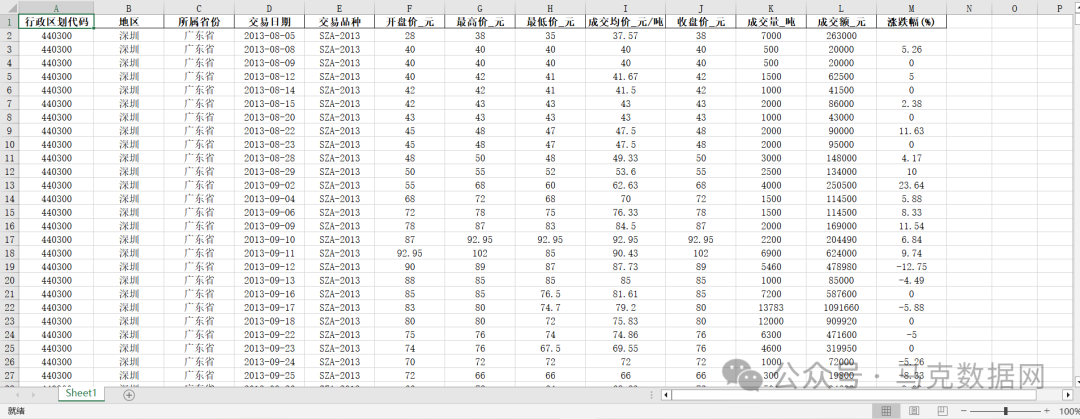Select the cell with value 23.64
The height and width of the screenshot is (419, 1080).
point(911,185)
